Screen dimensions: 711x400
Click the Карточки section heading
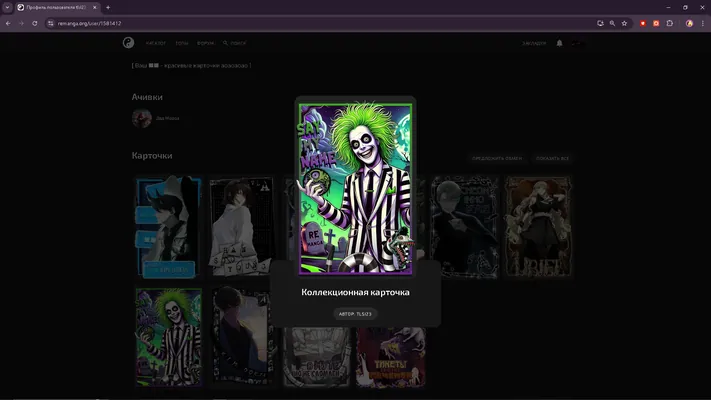[x=152, y=156]
